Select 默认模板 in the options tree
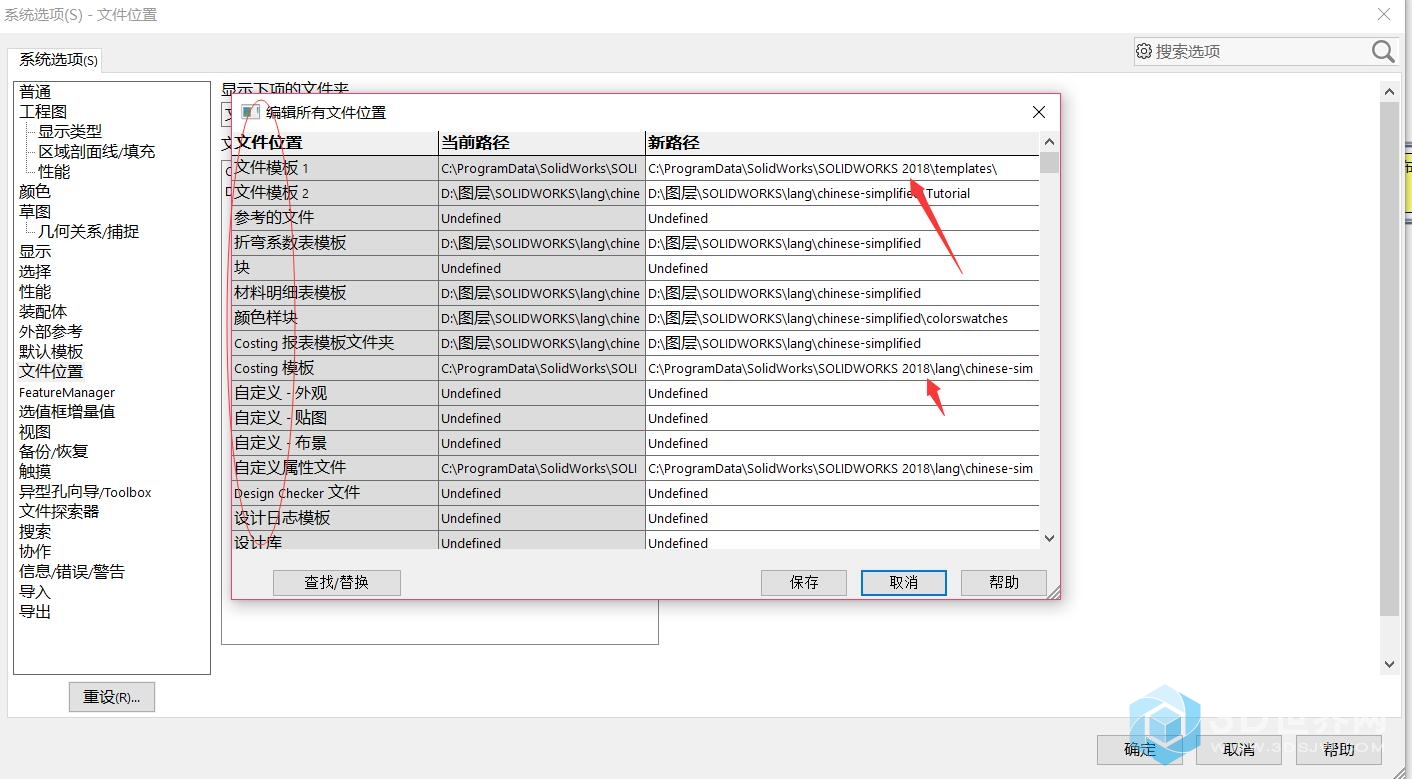The image size is (1412, 779). (51, 352)
